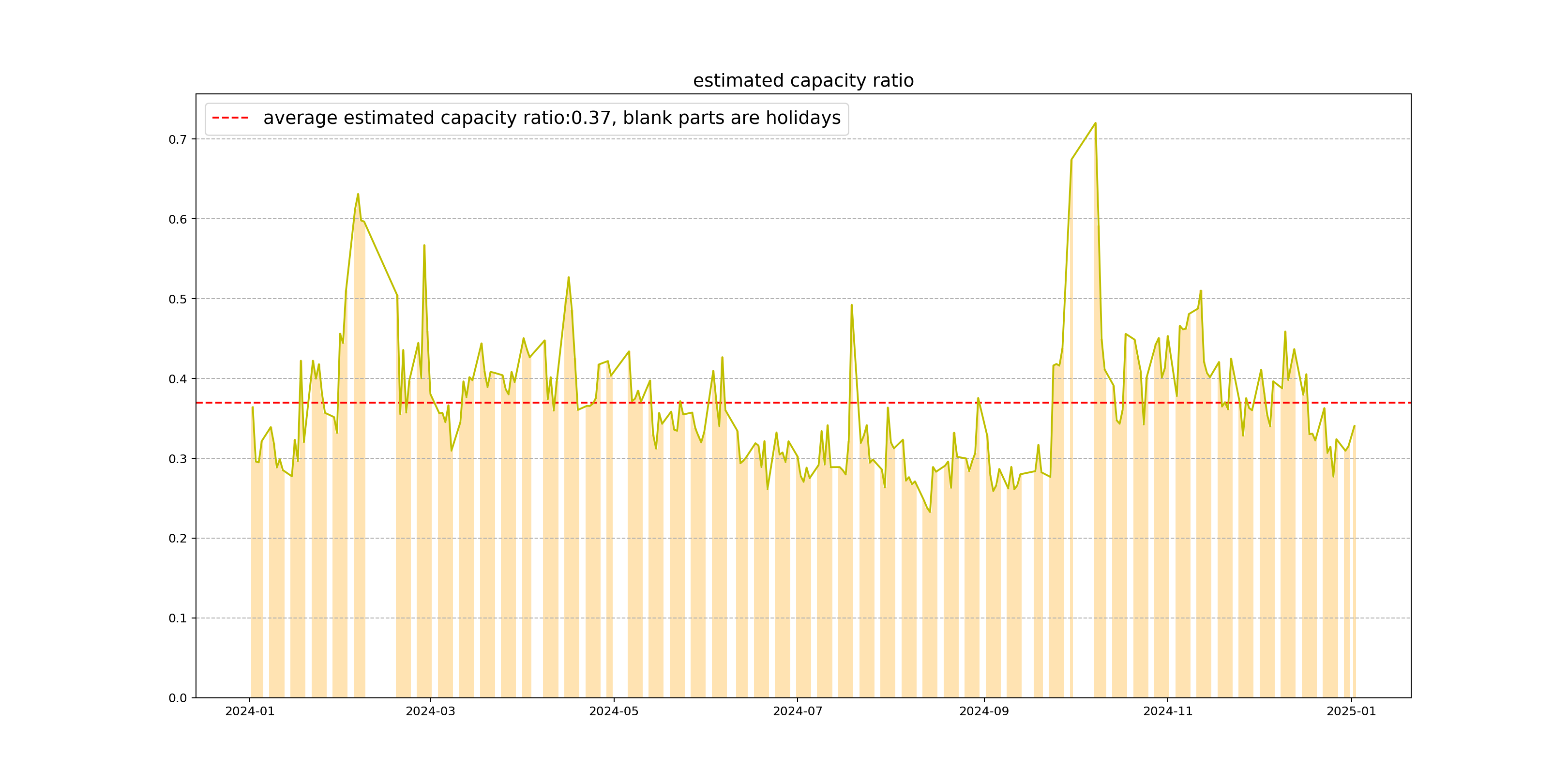Screen dimensions: 1568x784
Task: Select the 2024-01 x-axis date label
Action: pyautogui.click(x=250, y=711)
